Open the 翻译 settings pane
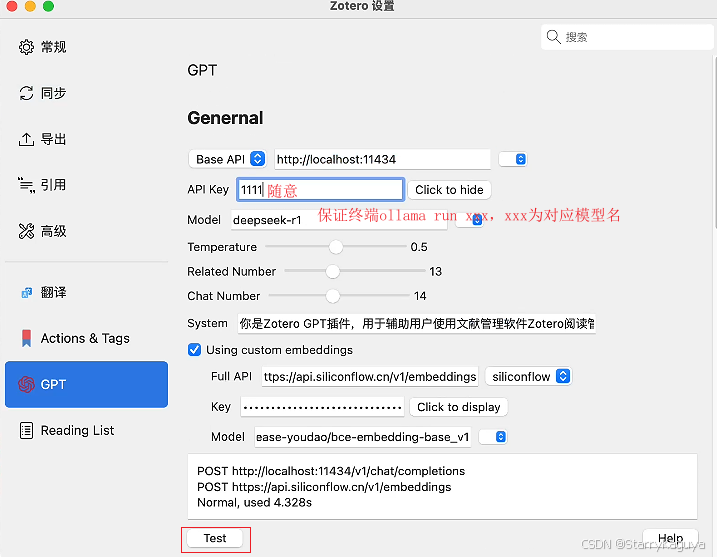Viewport: 717px width, 557px height. pos(86,292)
